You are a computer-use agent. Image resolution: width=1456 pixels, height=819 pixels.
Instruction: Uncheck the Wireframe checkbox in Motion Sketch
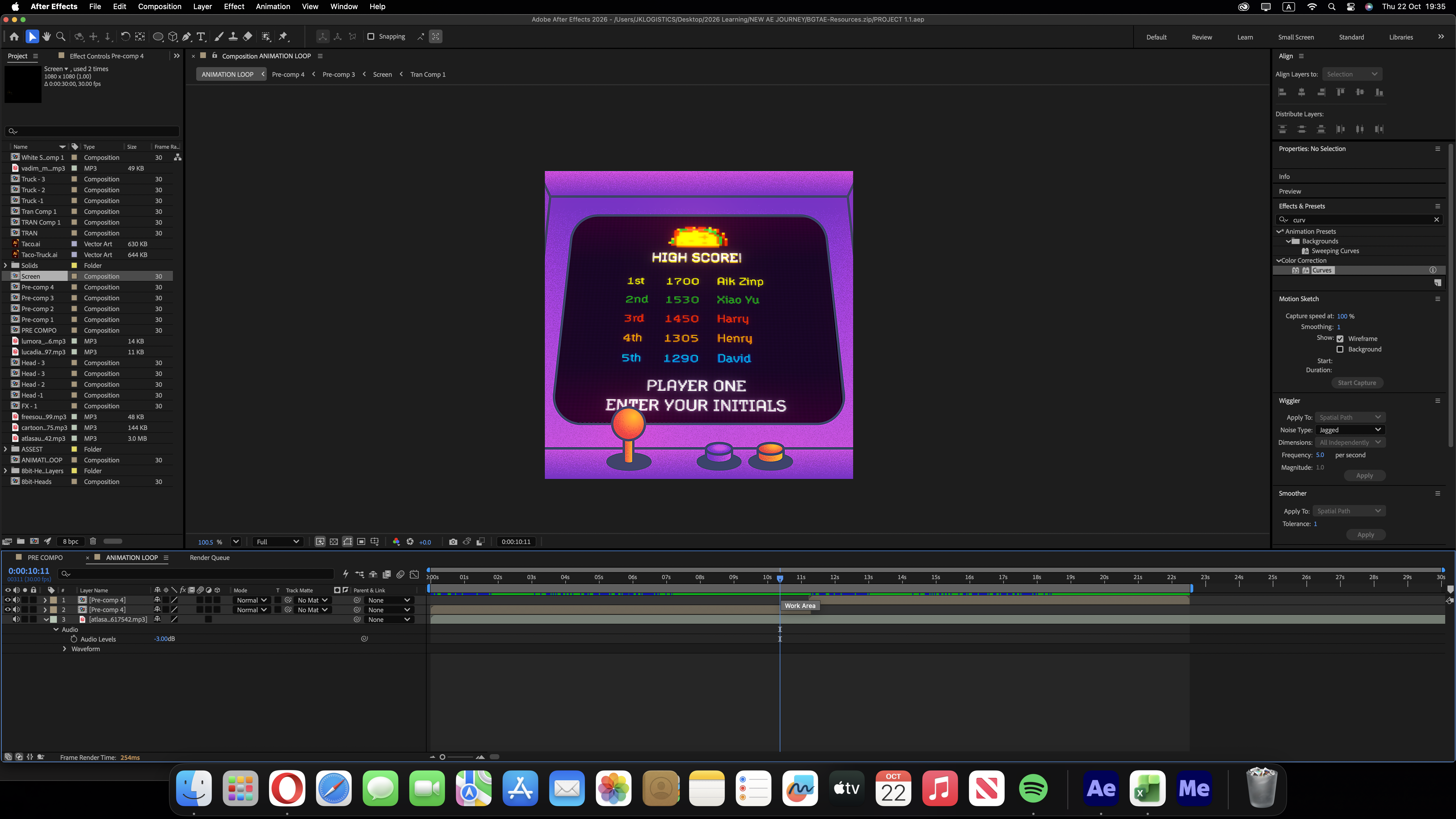click(x=1340, y=339)
